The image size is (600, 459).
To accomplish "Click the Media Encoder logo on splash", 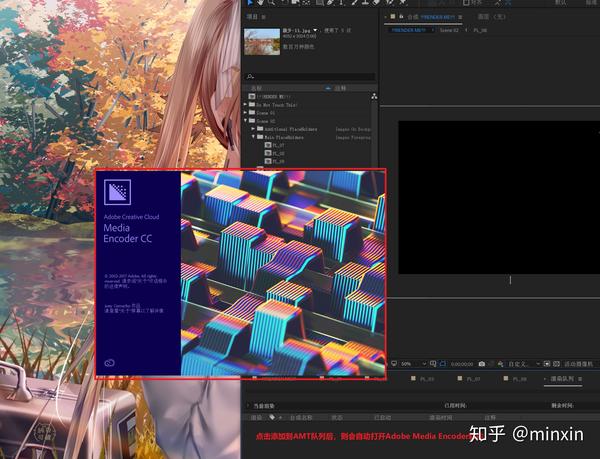I will (x=117, y=192).
